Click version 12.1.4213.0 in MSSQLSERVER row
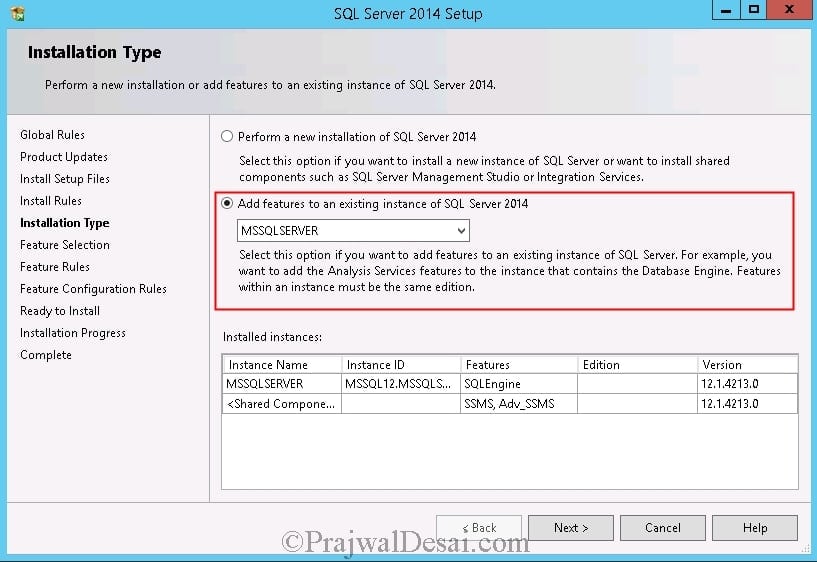The image size is (817, 562). (x=747, y=384)
